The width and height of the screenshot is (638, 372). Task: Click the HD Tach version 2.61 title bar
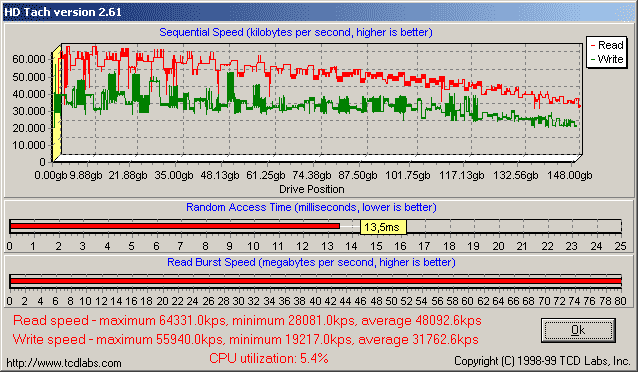click(319, 12)
